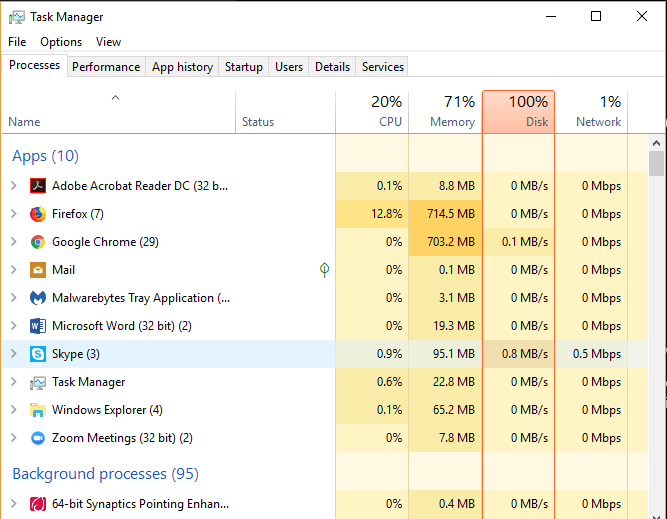
Task: Select the Background processes (95) heading
Action: coord(105,474)
